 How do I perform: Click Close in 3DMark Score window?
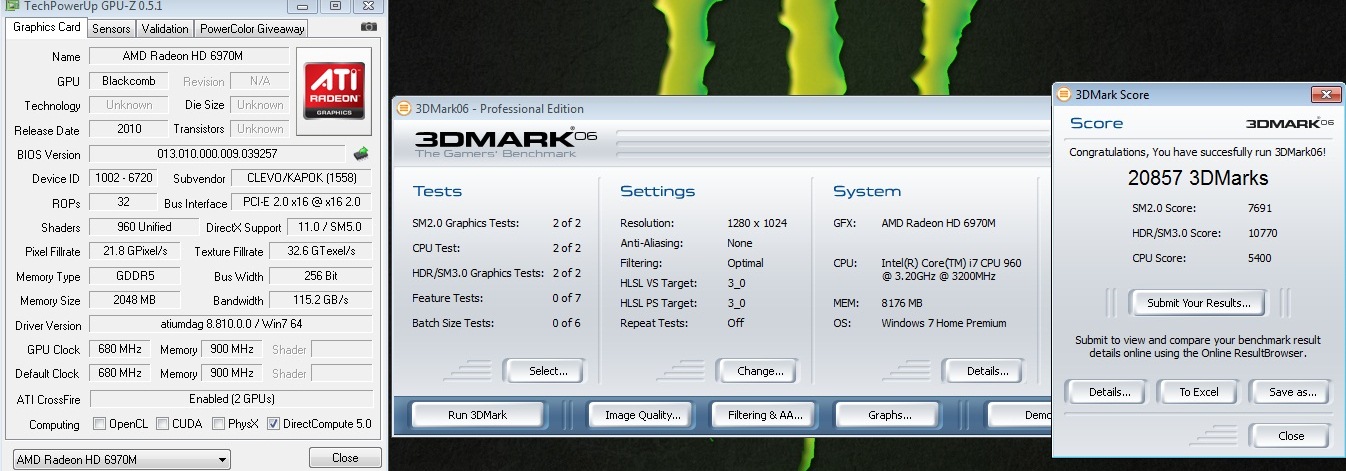click(x=1291, y=436)
